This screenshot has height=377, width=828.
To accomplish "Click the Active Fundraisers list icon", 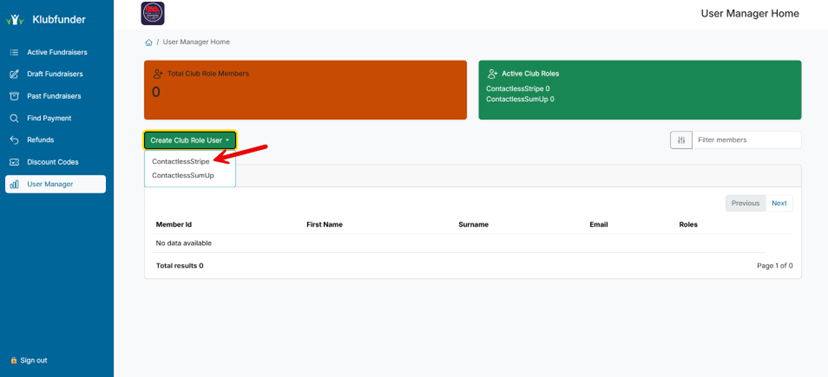I will click(14, 52).
